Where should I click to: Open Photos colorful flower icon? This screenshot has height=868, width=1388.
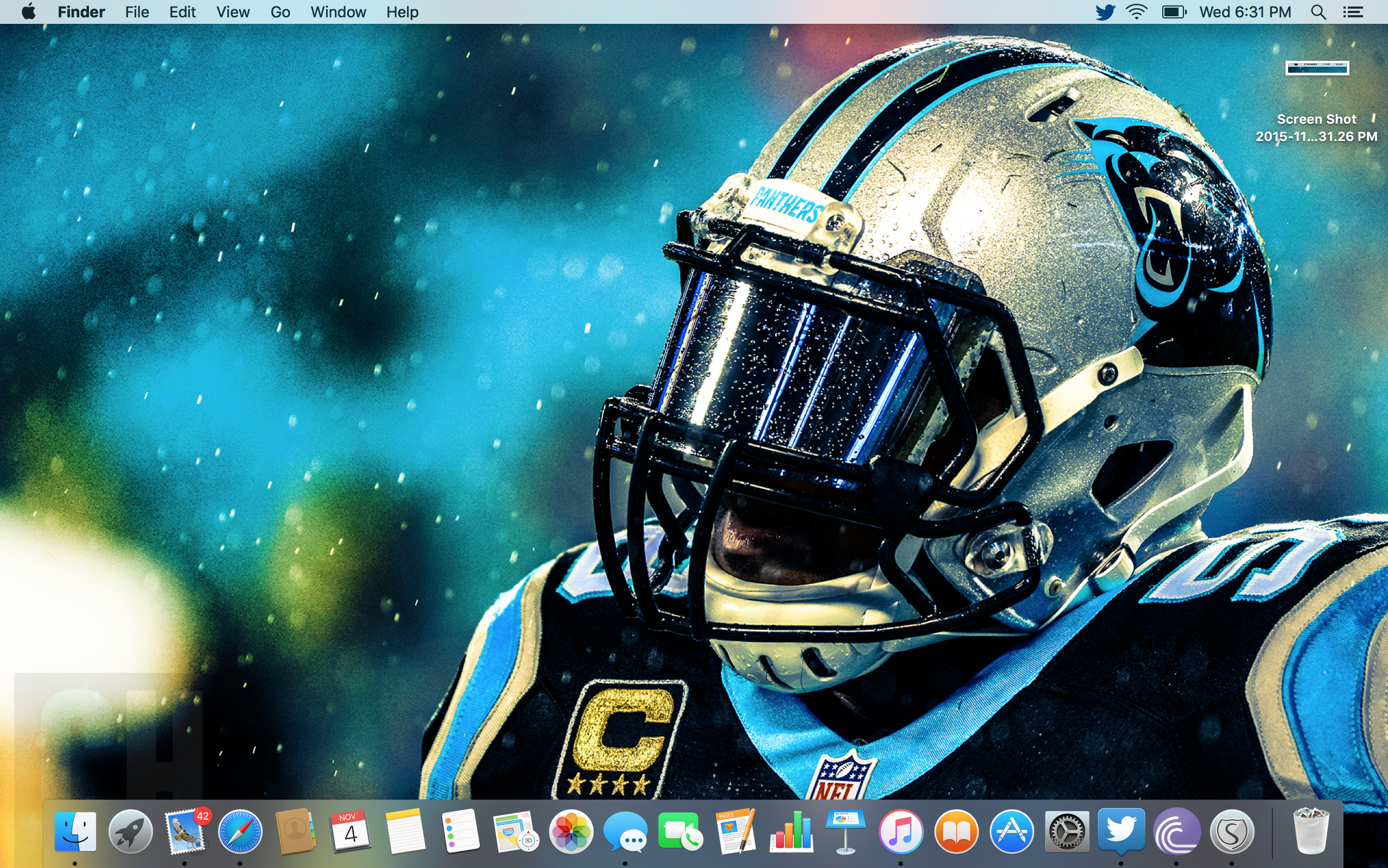(x=571, y=831)
